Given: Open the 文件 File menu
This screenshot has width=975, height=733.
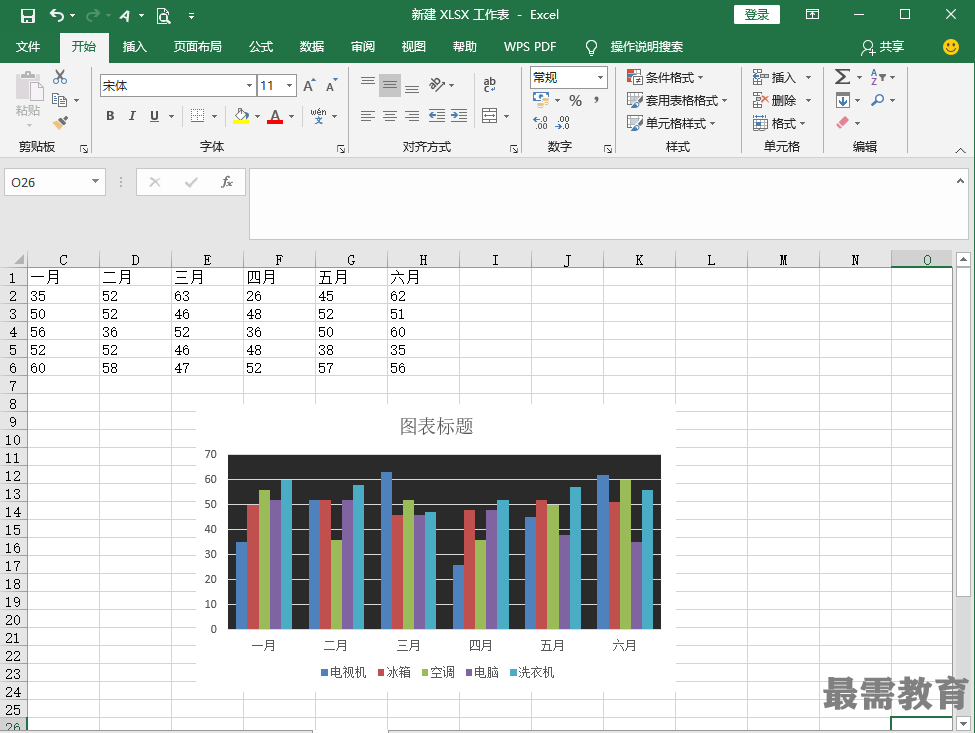Looking at the screenshot, I should click(x=28, y=47).
